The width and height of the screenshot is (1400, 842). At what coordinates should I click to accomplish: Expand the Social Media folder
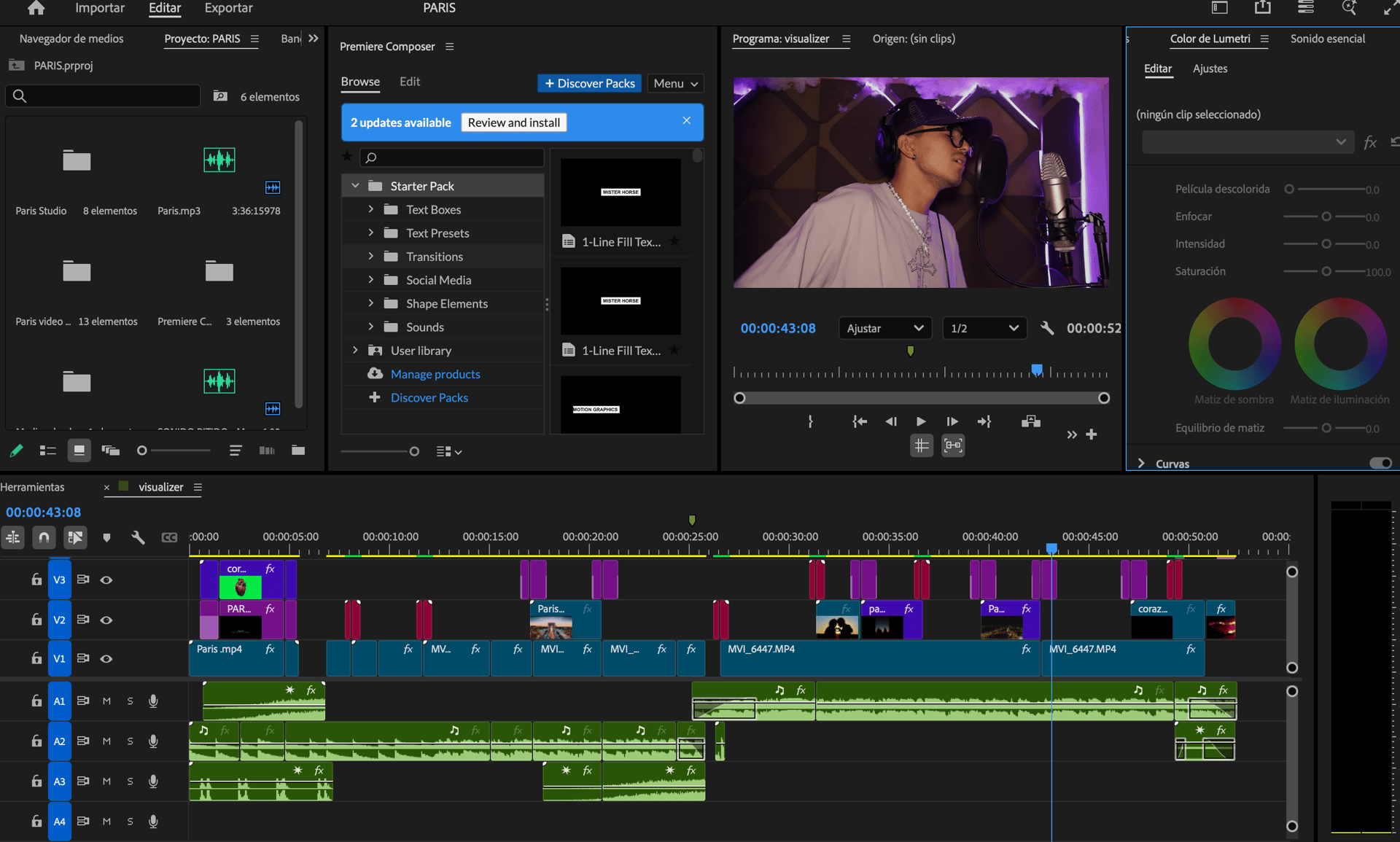[x=370, y=280]
